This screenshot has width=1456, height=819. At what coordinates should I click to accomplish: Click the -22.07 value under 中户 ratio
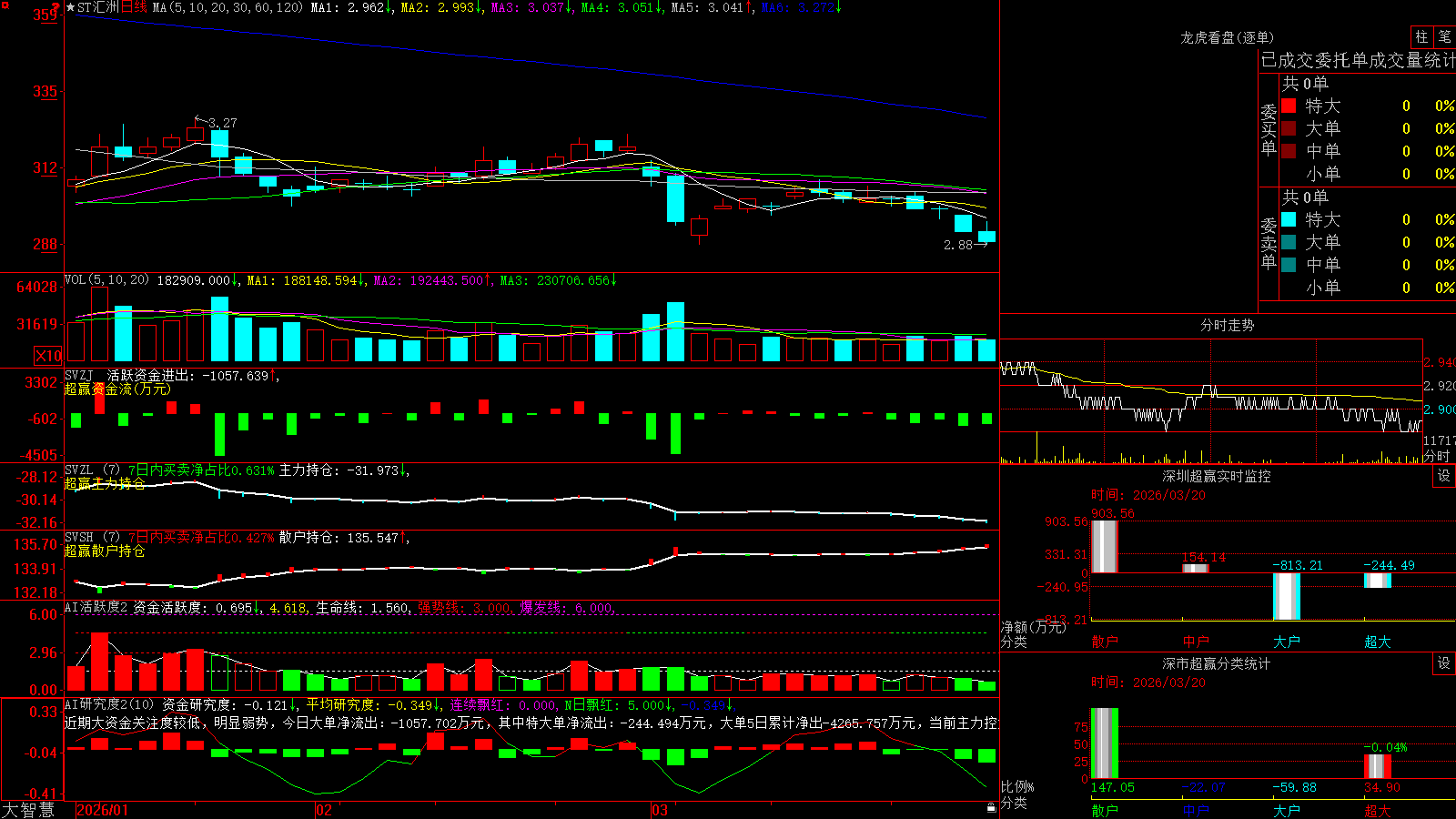[x=1204, y=787]
